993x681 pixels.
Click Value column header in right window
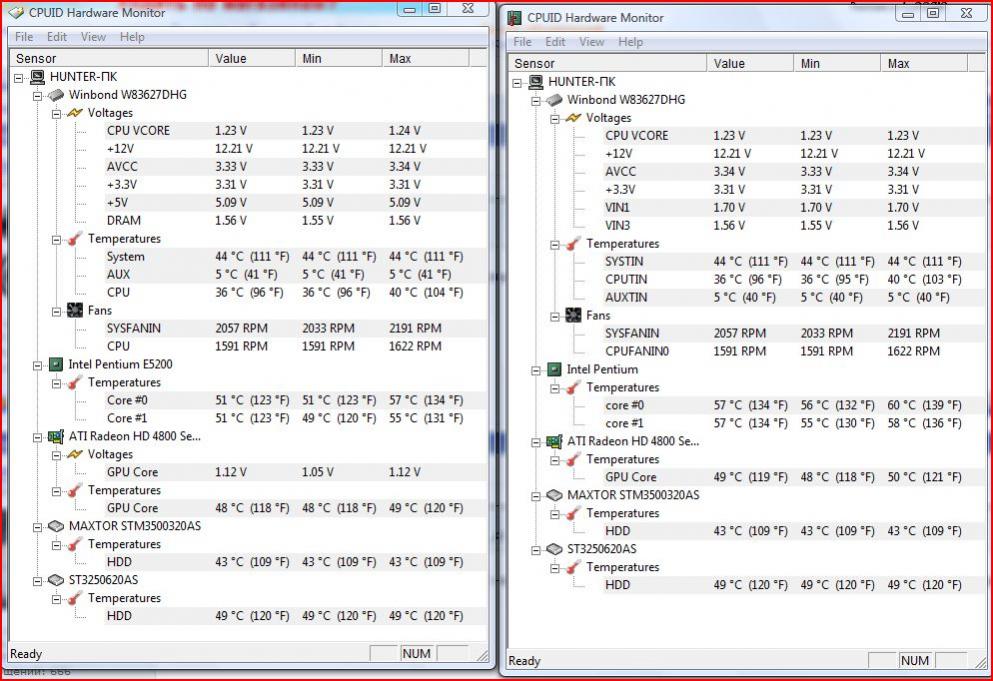pyautogui.click(x=750, y=63)
